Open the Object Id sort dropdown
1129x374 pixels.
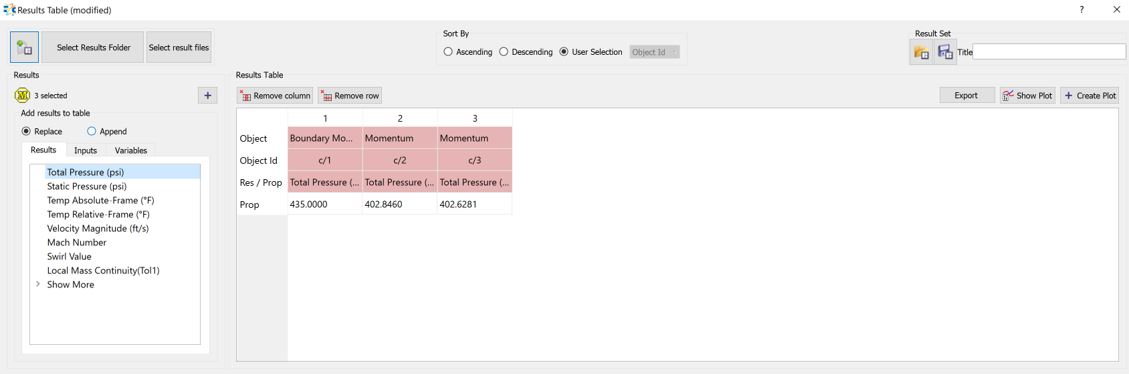[x=655, y=52]
